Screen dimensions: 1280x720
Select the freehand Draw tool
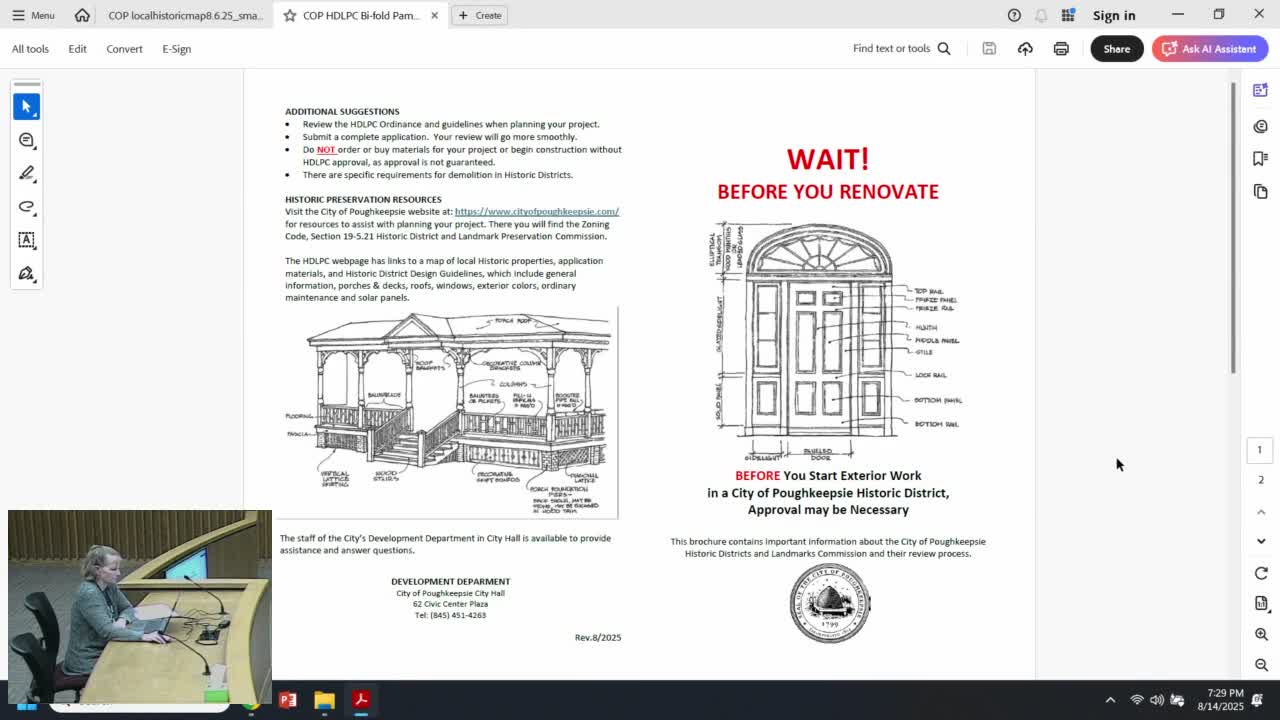pyautogui.click(x=26, y=207)
